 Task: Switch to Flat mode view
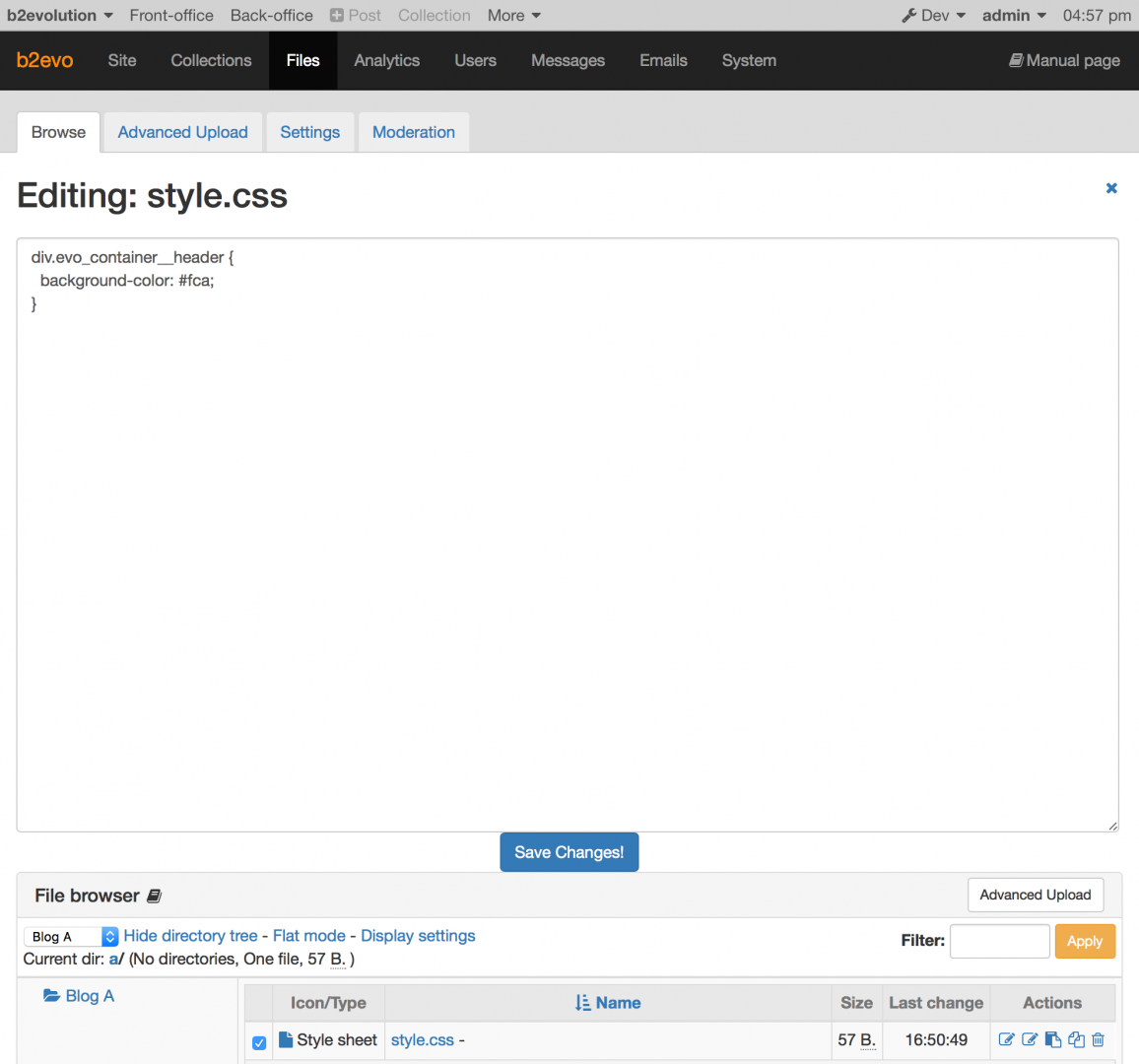tap(308, 935)
